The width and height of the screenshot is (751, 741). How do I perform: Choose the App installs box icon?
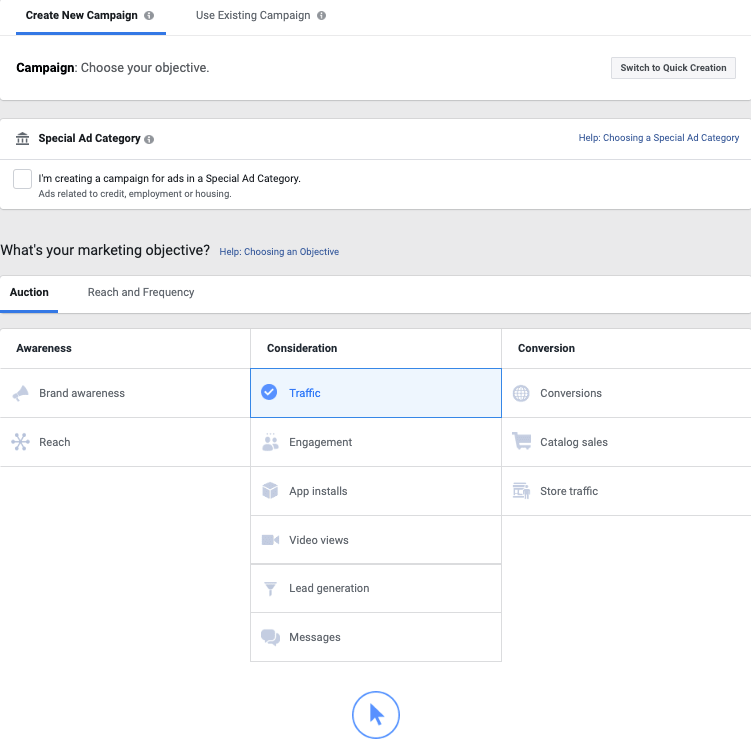270,491
